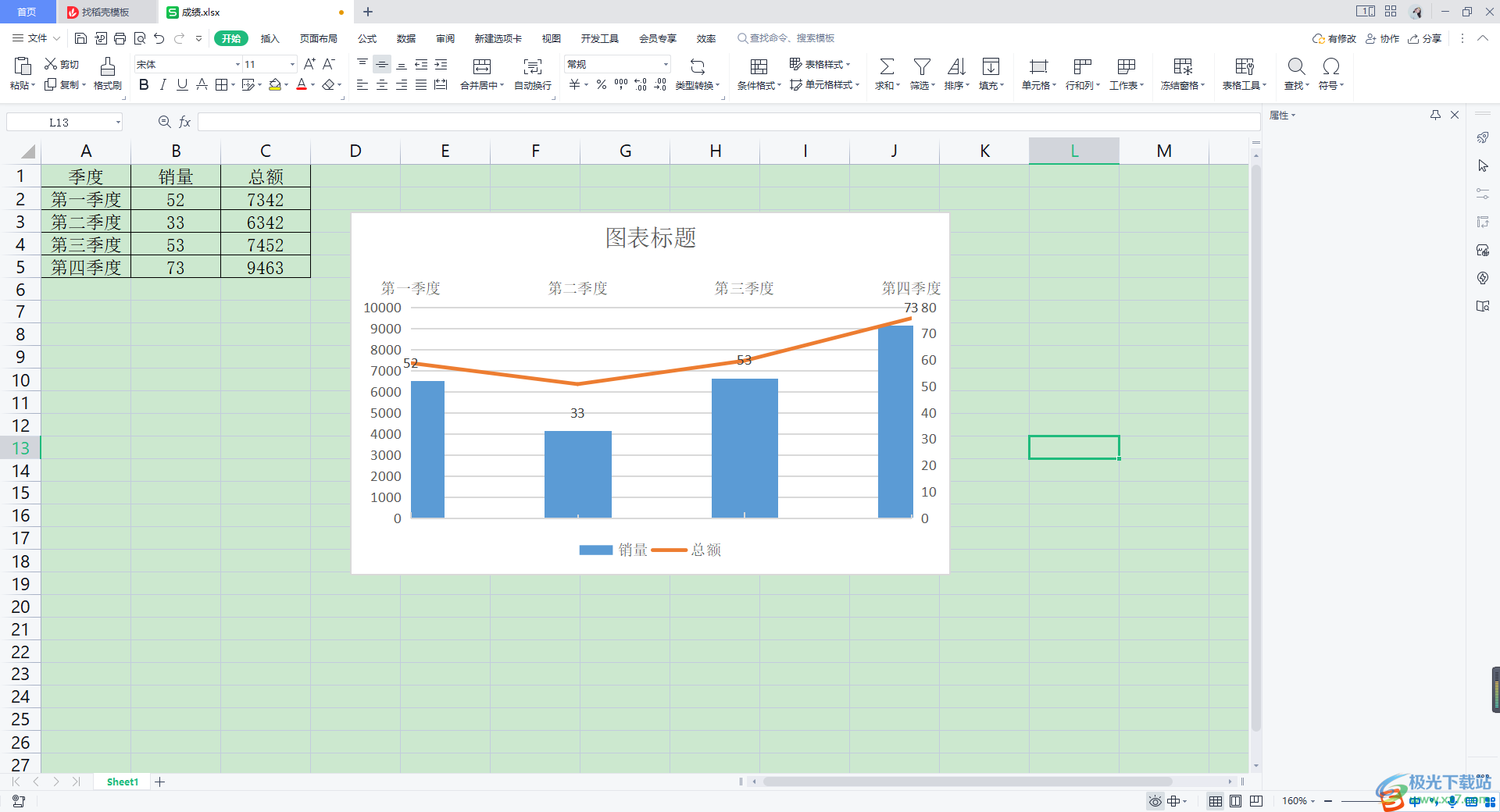
Task: Click inside the formula bar
Action: pos(728,122)
